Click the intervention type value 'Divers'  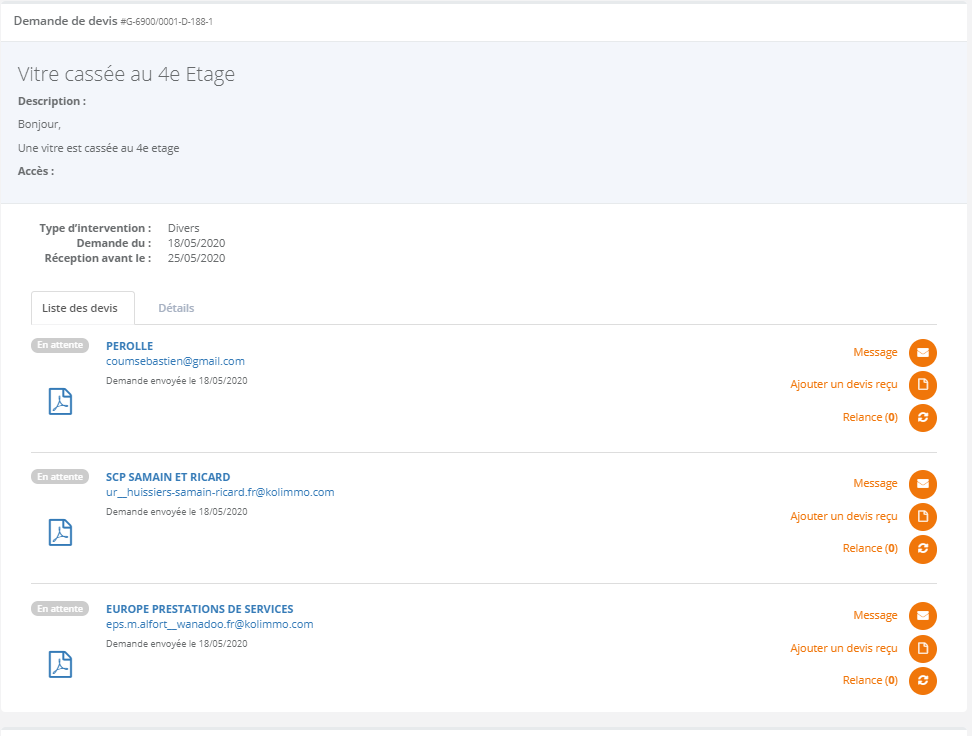coord(183,228)
